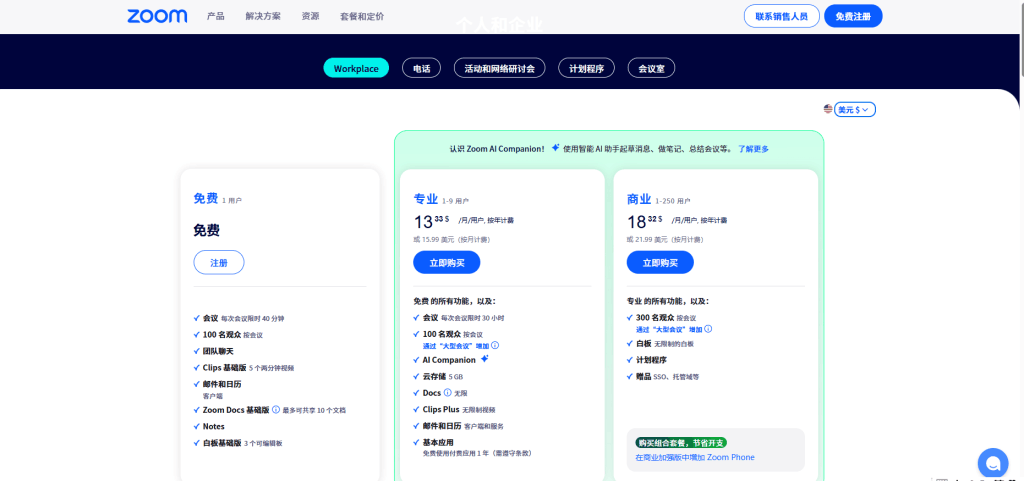Click the 免费注册 button

tap(853, 16)
